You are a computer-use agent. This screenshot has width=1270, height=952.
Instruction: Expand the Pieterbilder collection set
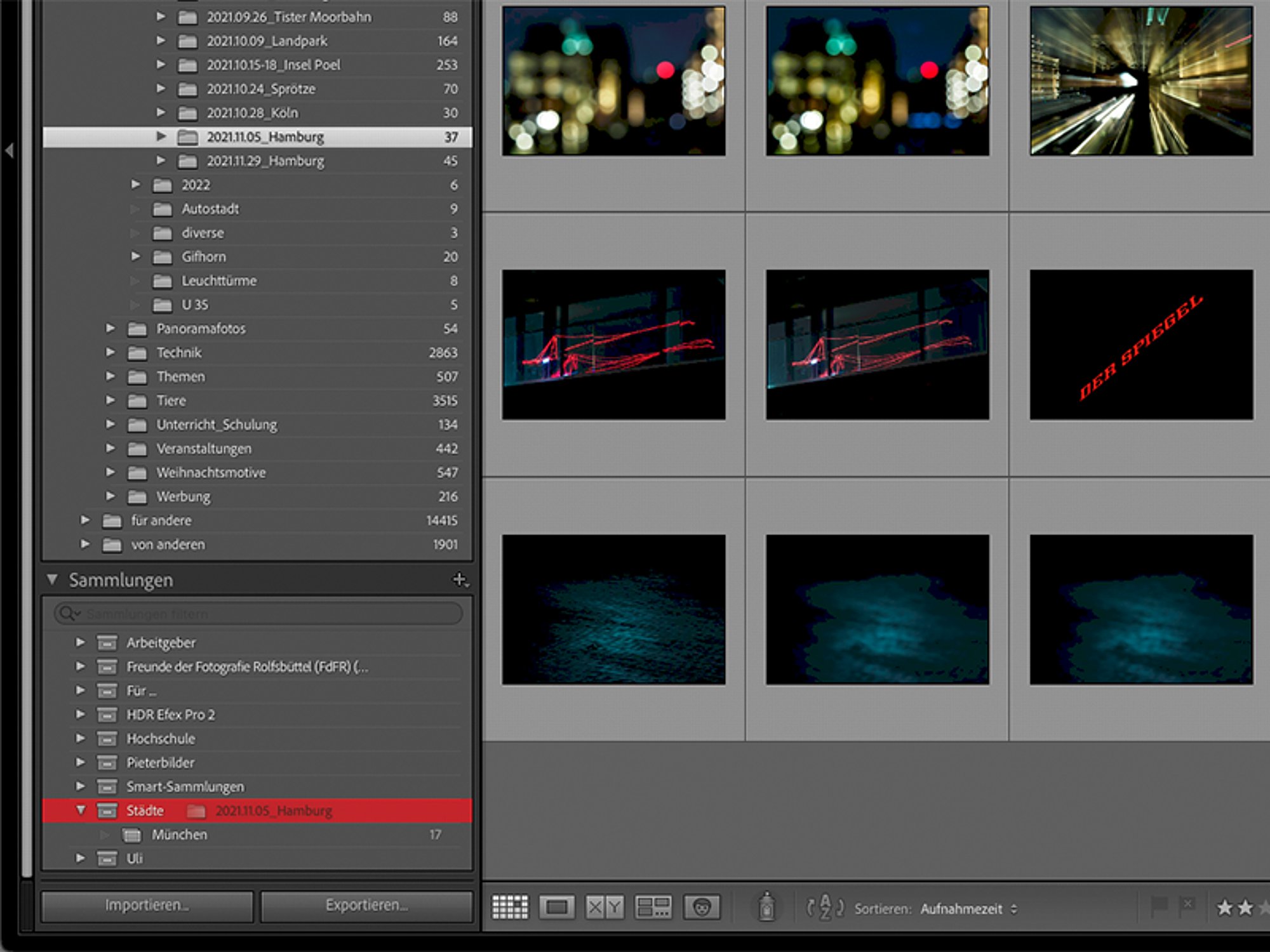point(80,762)
